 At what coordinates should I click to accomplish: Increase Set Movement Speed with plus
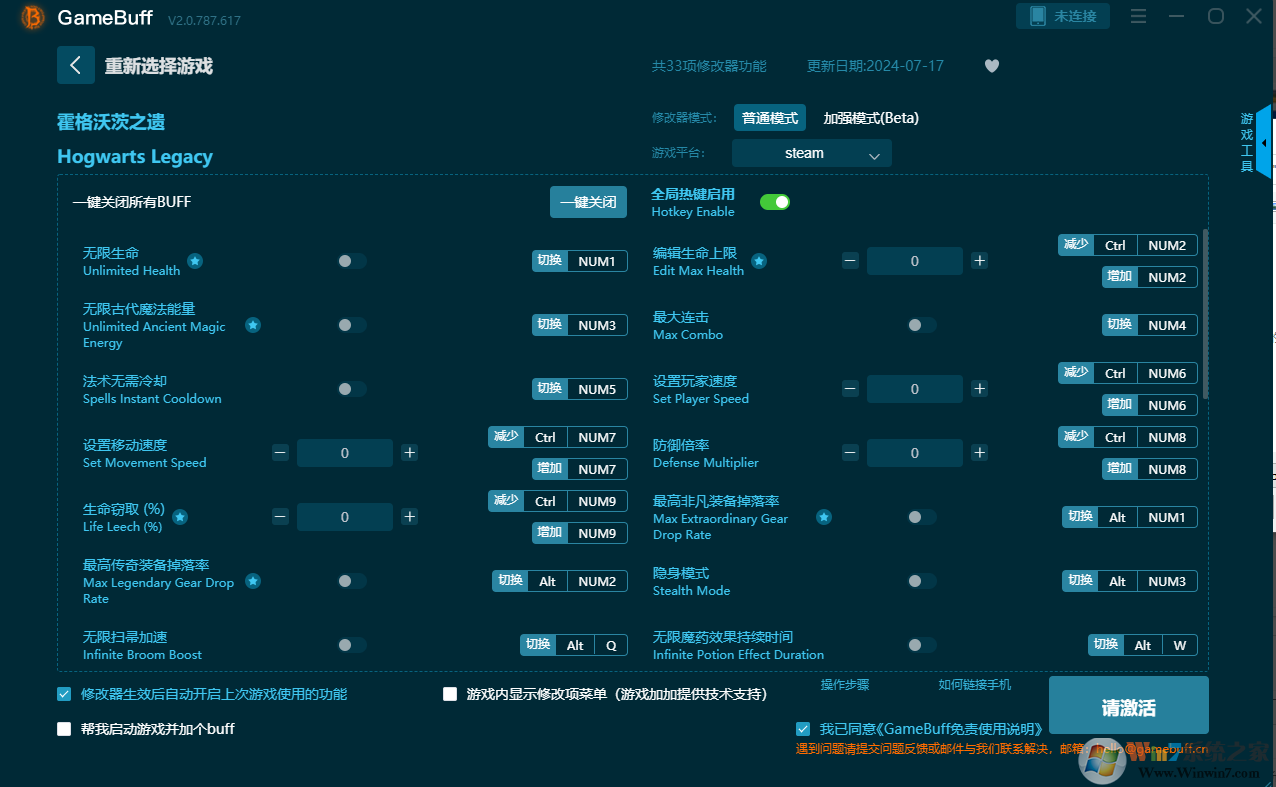pyautogui.click(x=410, y=453)
